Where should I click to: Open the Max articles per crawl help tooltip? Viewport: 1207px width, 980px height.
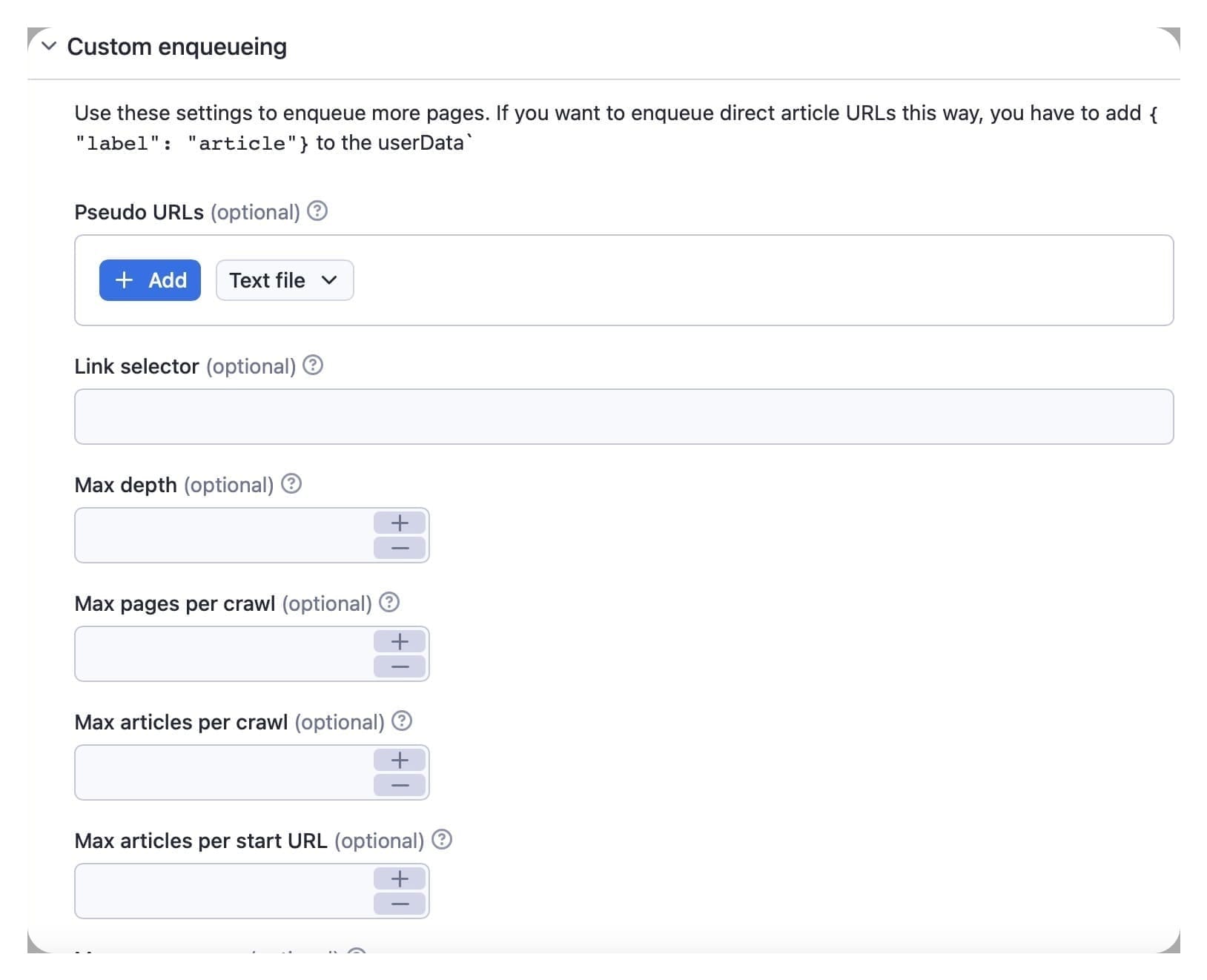pos(402,721)
